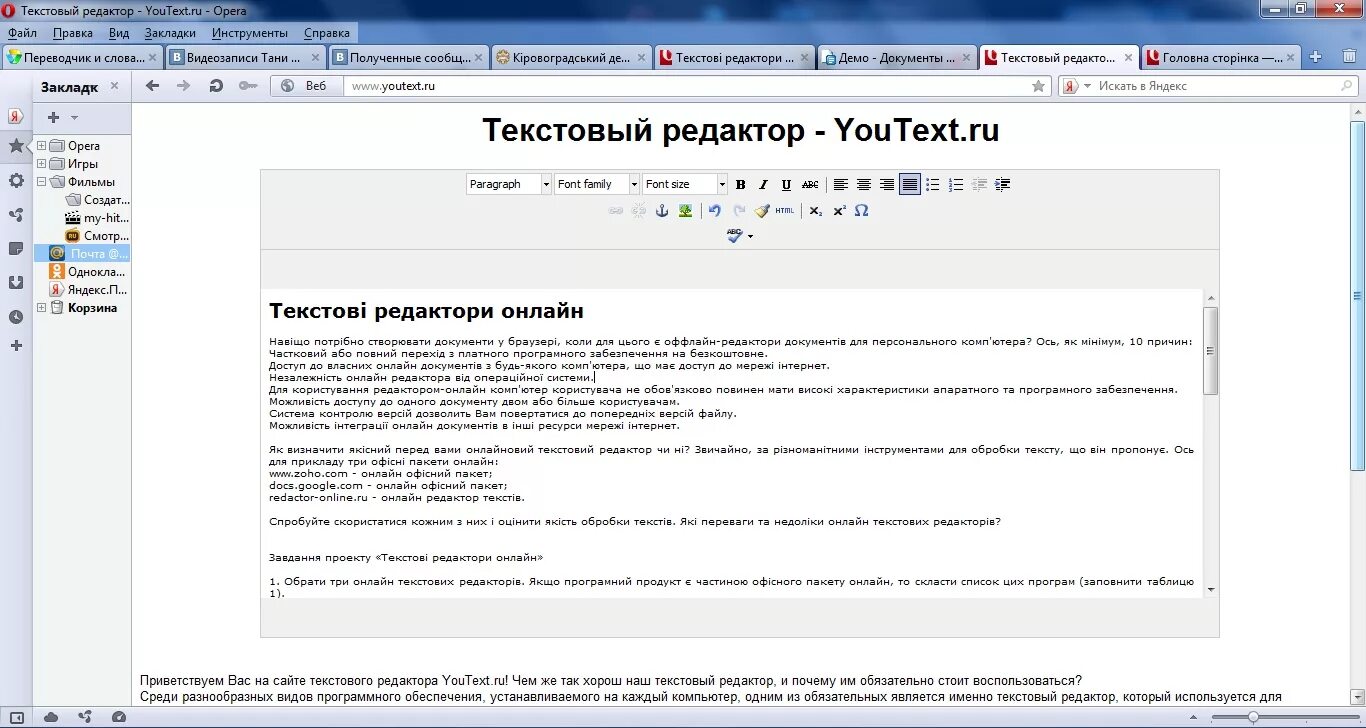Redo edit in editor toolbar
Screen dimensions: 1366x728
739,210
